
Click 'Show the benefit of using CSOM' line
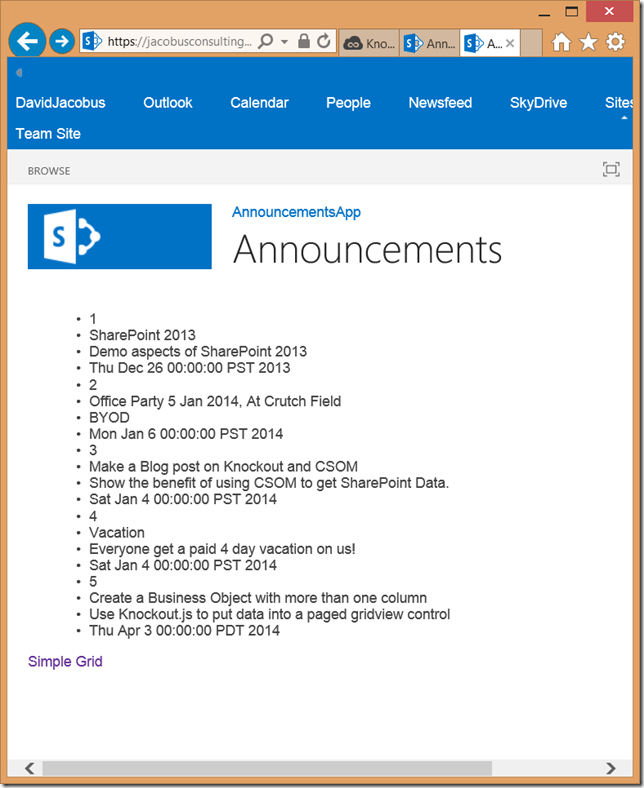pyautogui.click(x=269, y=483)
